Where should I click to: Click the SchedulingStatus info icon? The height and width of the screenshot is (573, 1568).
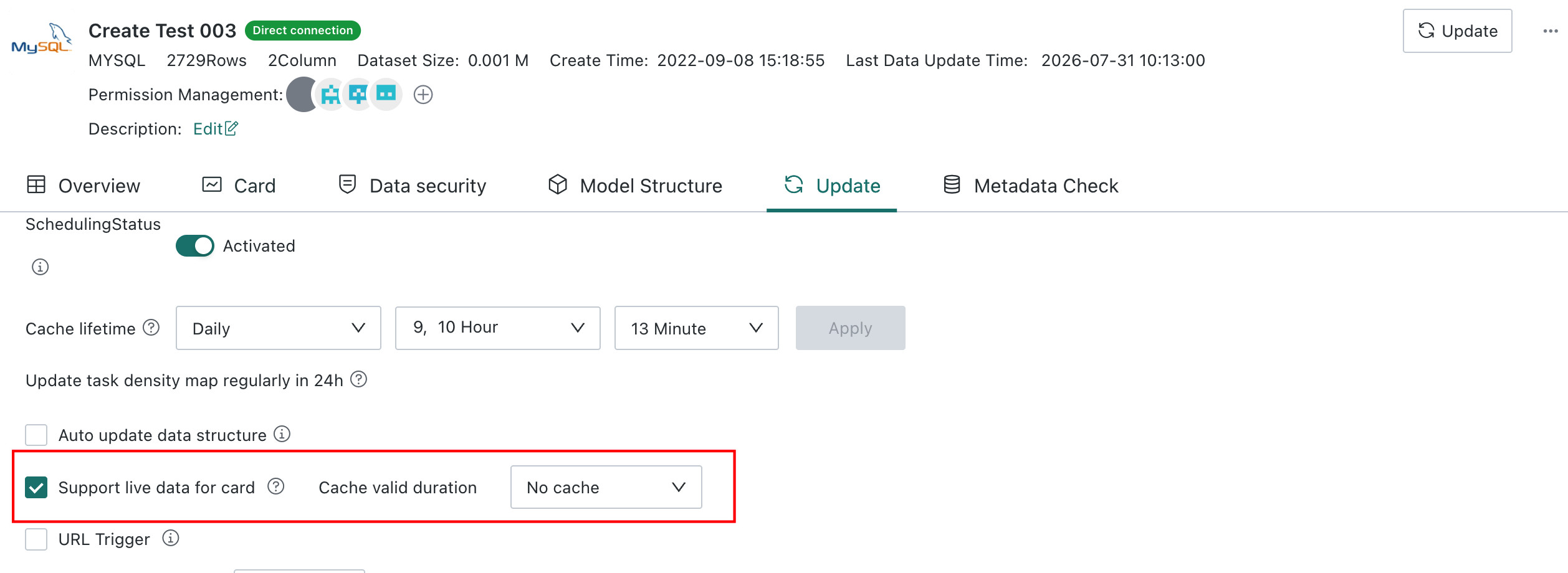click(41, 267)
